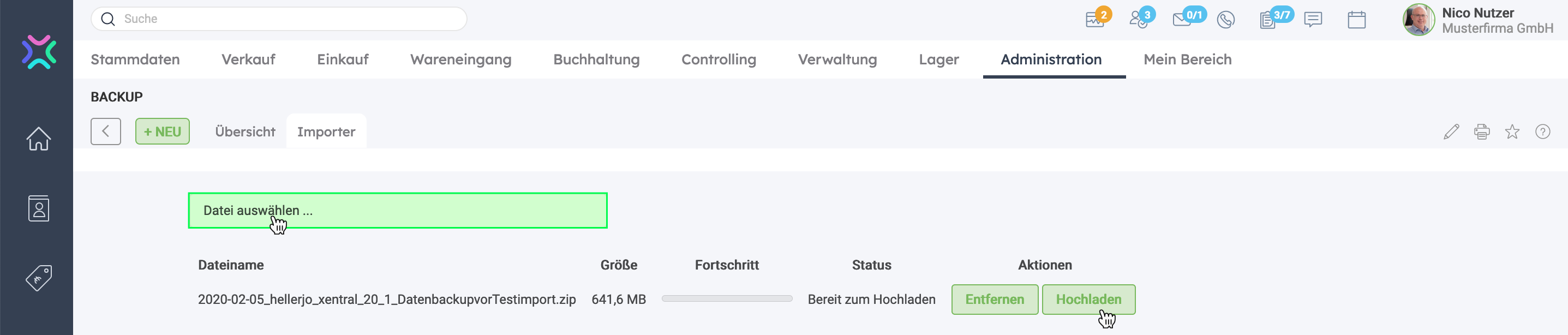Open the chat messages icon
1568x335 pixels.
[1313, 20]
